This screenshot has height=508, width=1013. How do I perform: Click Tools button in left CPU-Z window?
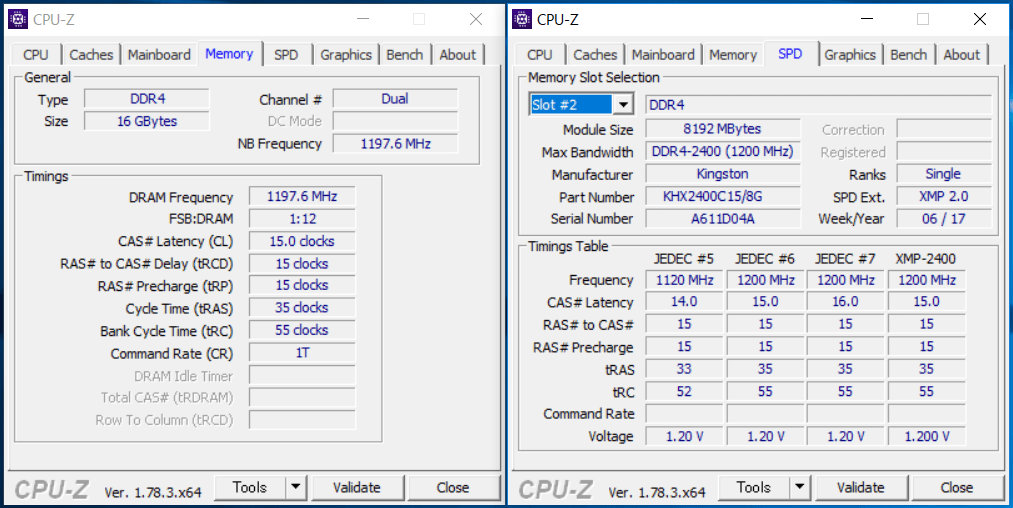tap(250, 487)
